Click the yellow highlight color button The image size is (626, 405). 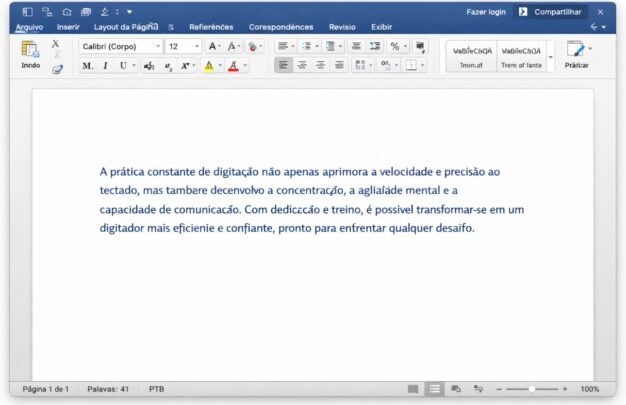(x=208, y=66)
